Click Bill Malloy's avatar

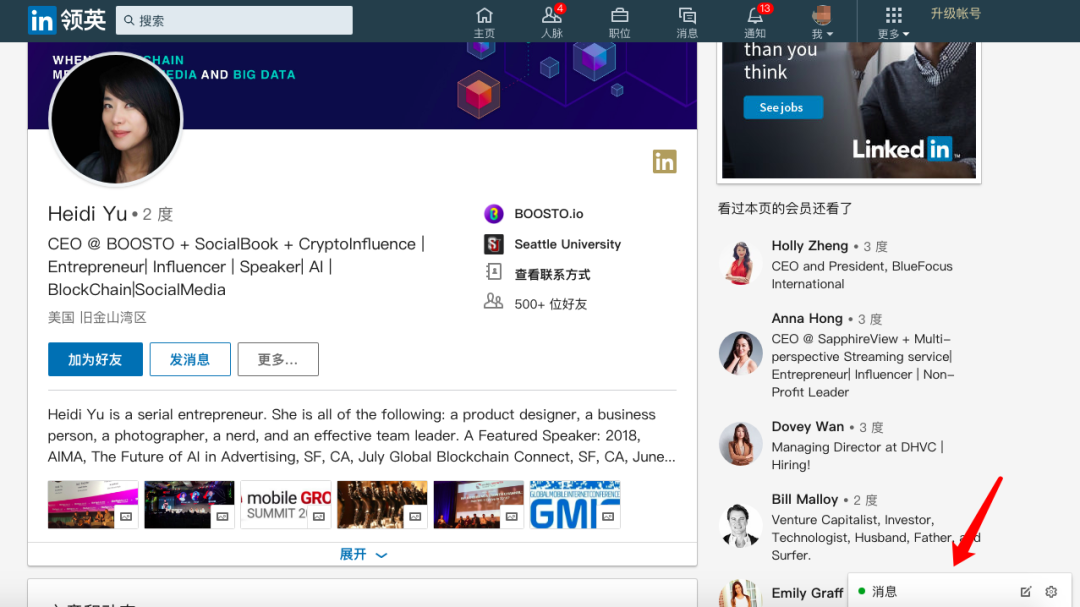(x=740, y=525)
